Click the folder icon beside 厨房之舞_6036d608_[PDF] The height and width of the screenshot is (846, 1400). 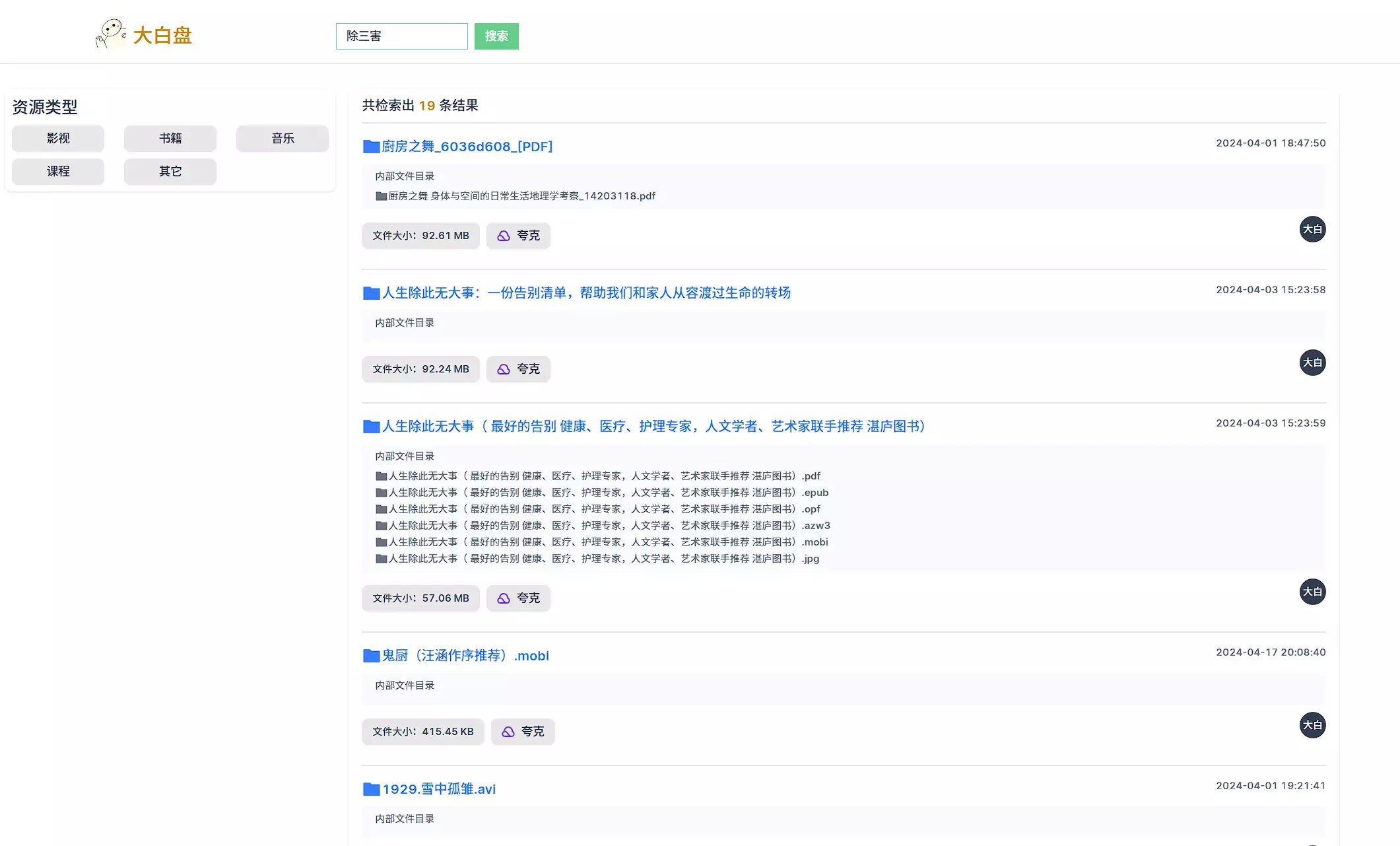[371, 147]
